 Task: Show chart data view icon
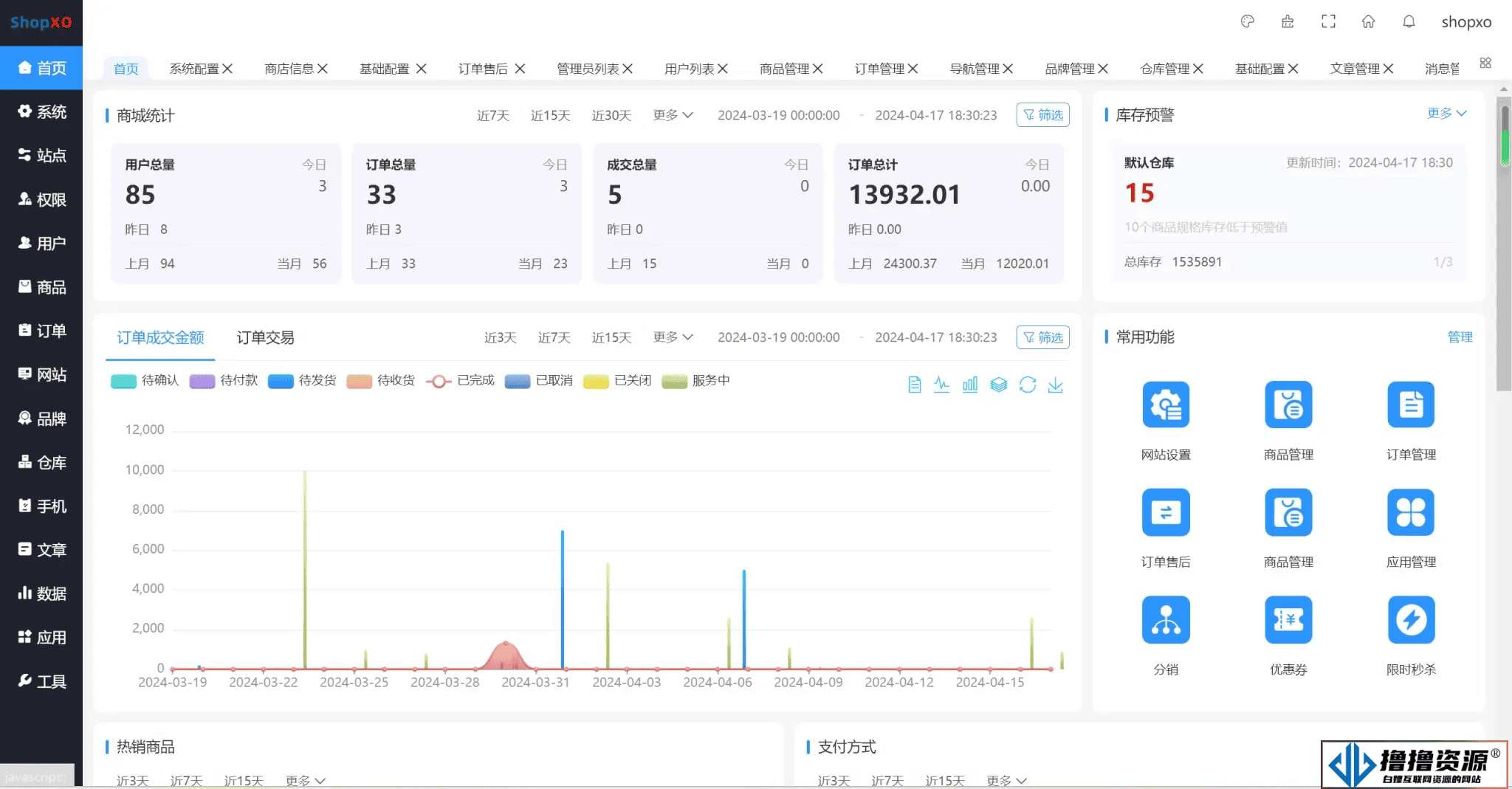pos(914,385)
